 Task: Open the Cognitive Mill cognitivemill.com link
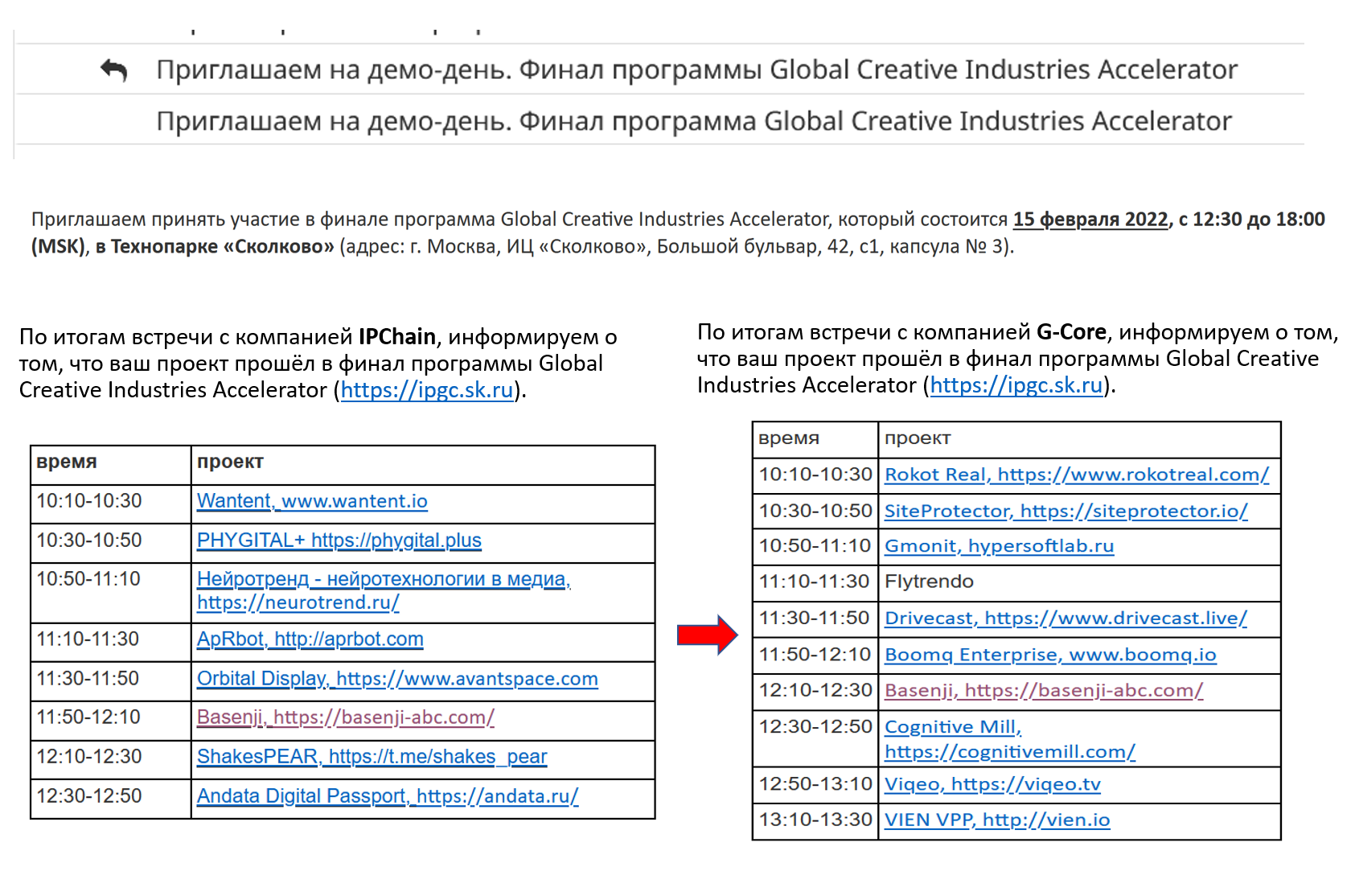tap(1010, 739)
